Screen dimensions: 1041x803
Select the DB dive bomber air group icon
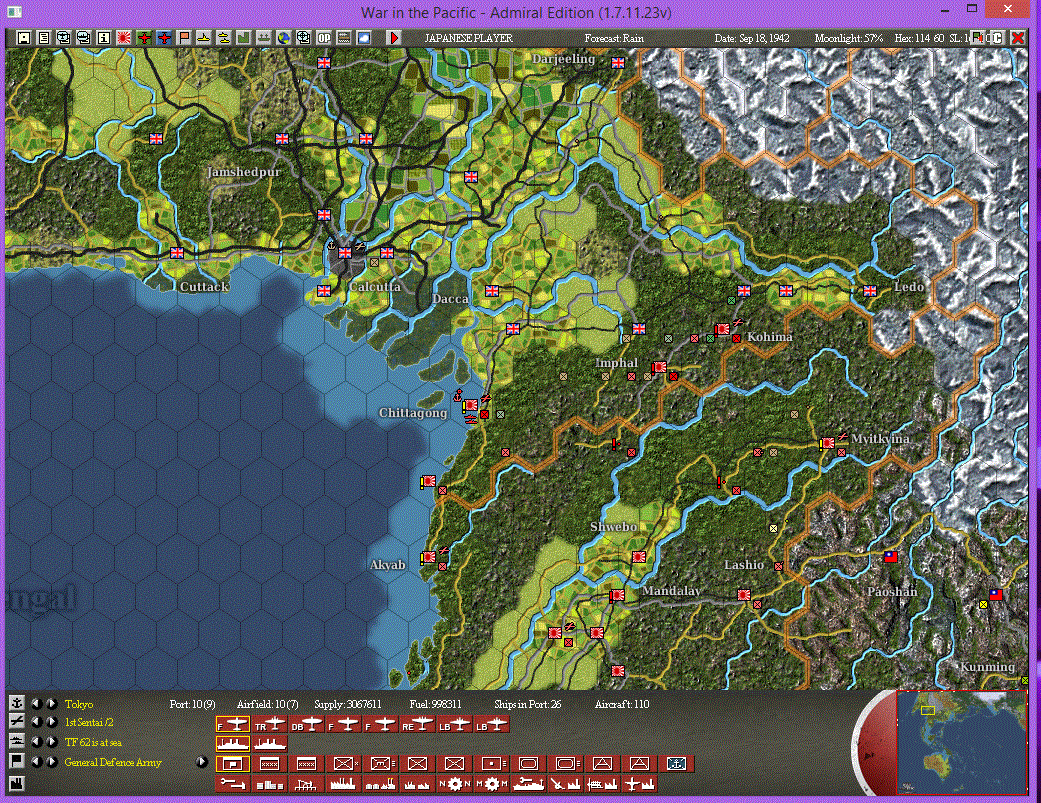coord(307,725)
